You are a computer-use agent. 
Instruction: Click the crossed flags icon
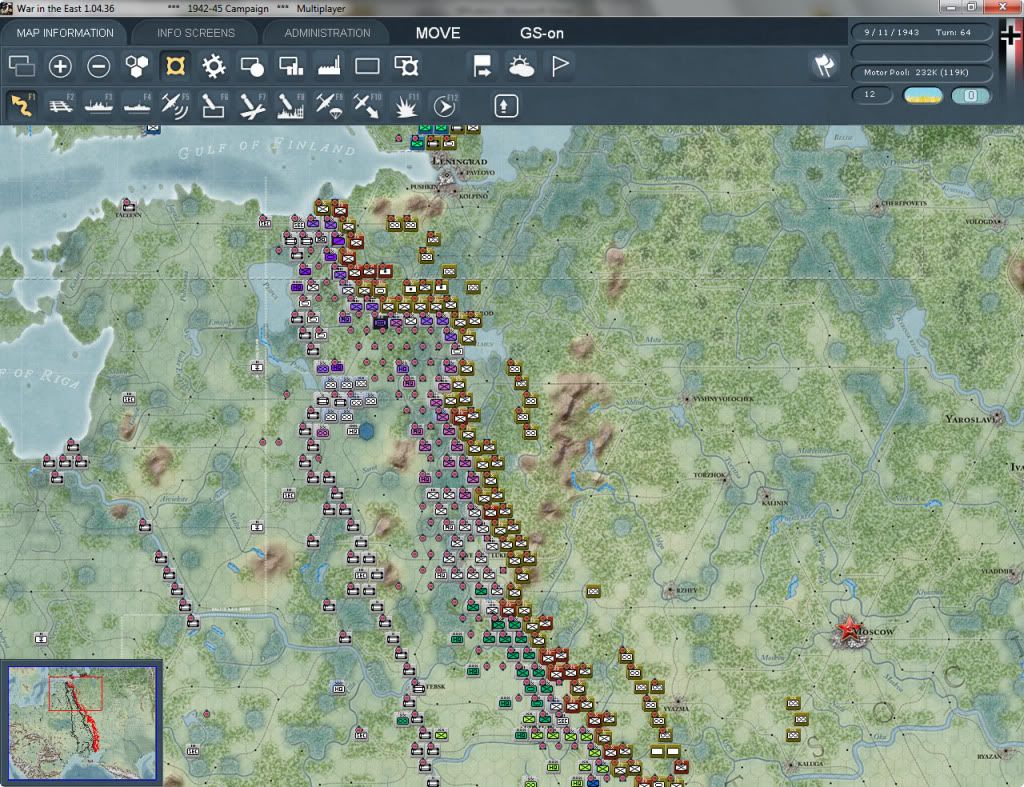coord(824,65)
